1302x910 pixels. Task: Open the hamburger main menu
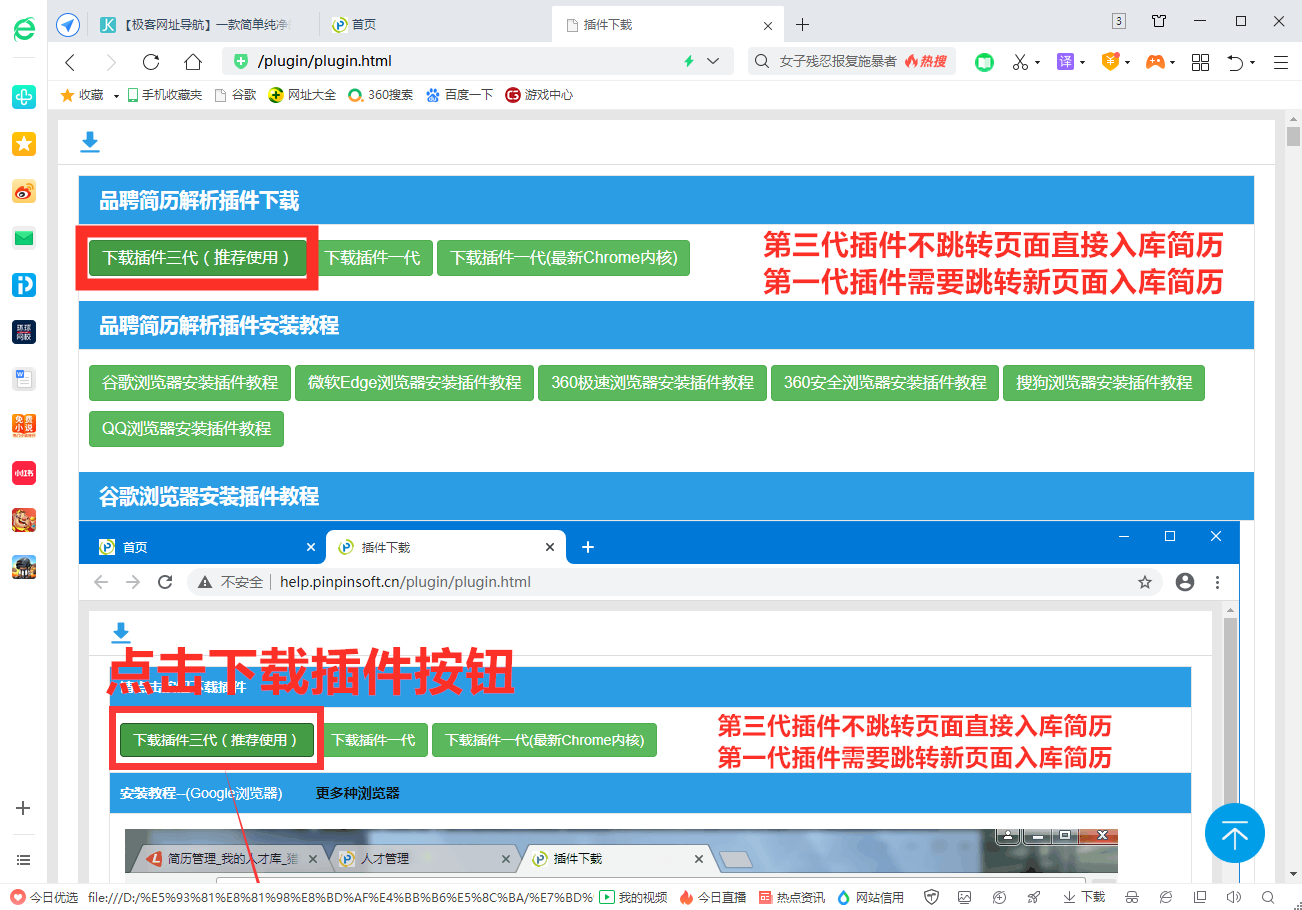click(1280, 61)
